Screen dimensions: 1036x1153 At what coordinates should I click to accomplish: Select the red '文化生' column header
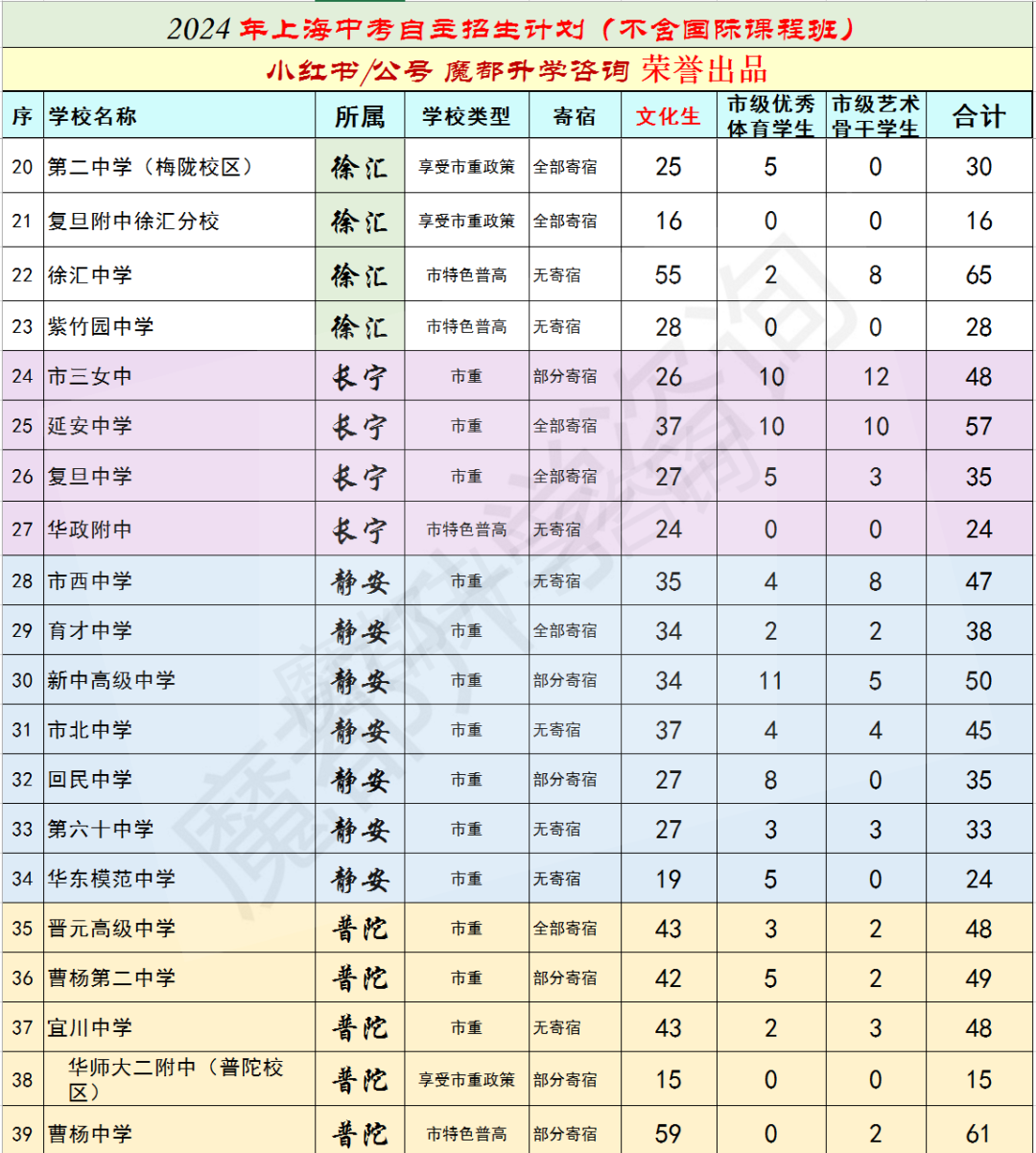click(x=668, y=117)
